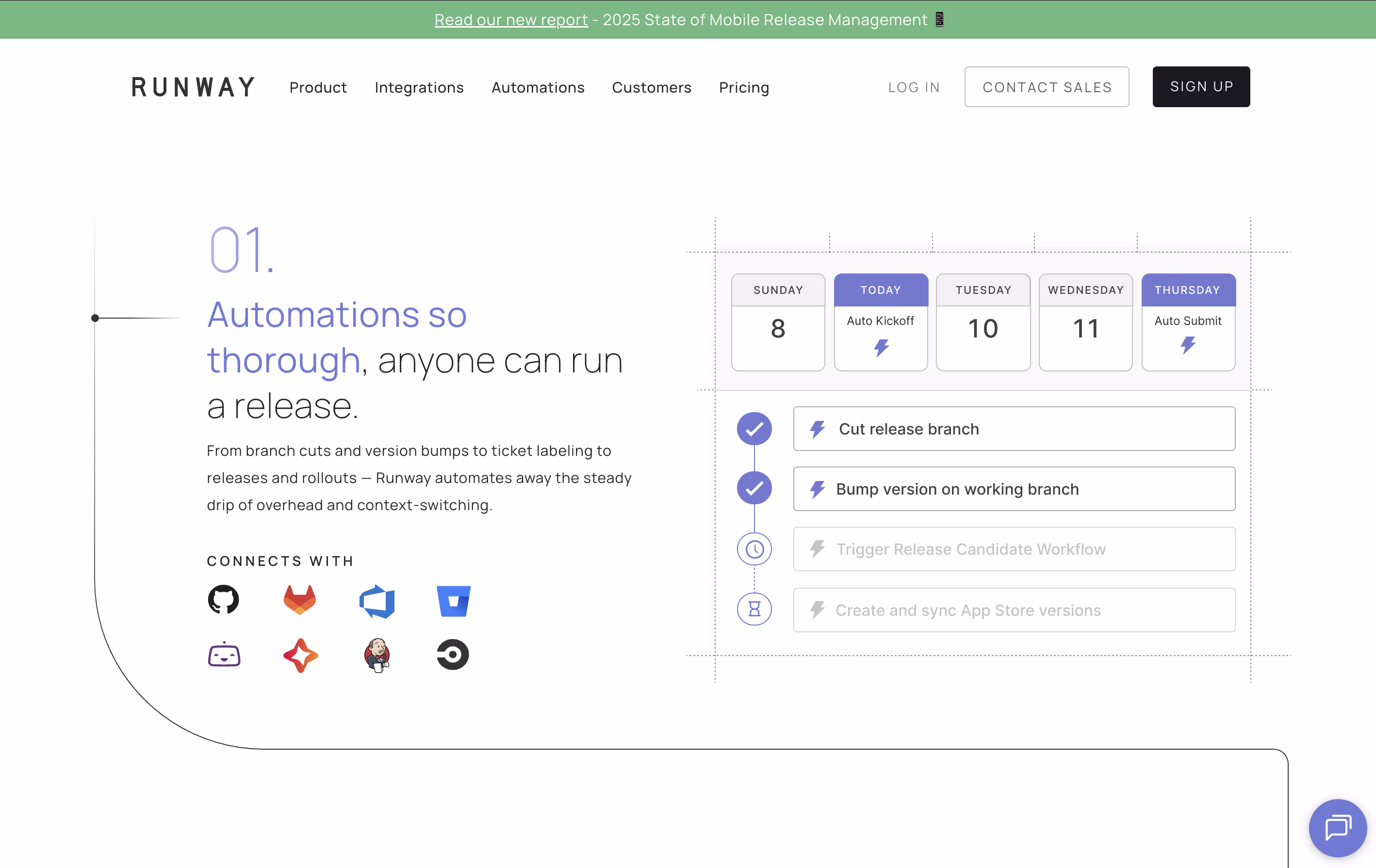Image resolution: width=1376 pixels, height=868 pixels.
Task: Click the CONNECTS WITH heading
Action: click(x=280, y=561)
